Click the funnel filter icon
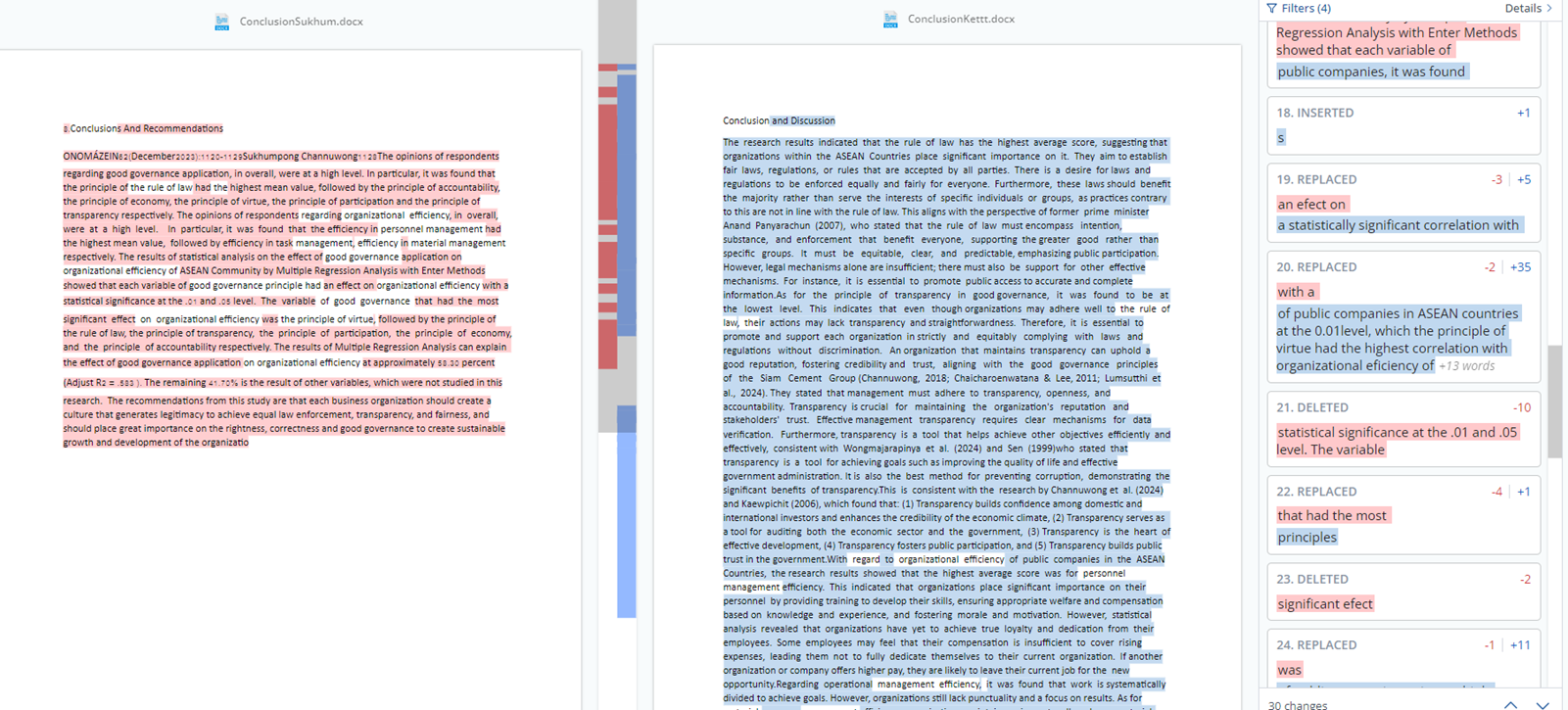1568x710 pixels. coord(1271,8)
